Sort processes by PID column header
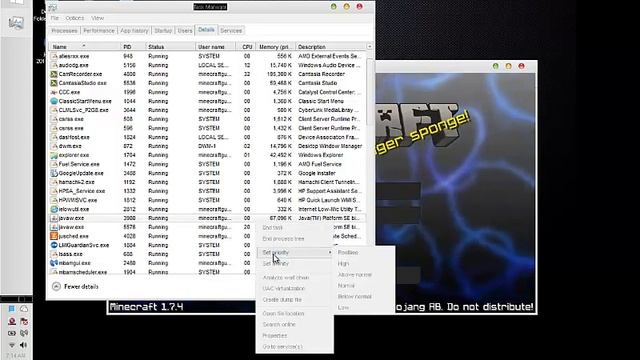640x360 pixels. coord(133,47)
